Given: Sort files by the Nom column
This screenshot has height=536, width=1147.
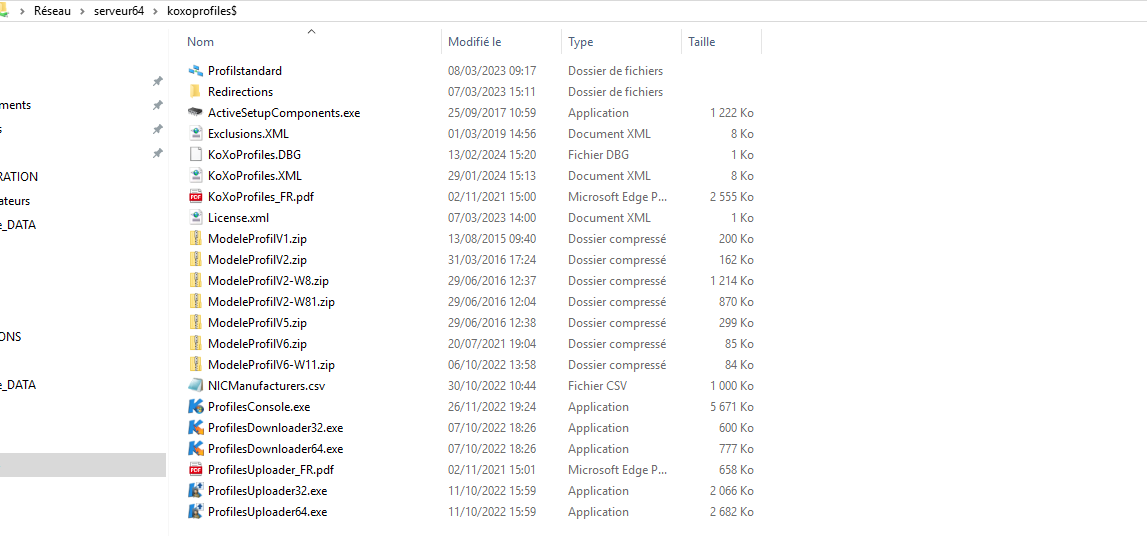Looking at the screenshot, I should point(200,42).
